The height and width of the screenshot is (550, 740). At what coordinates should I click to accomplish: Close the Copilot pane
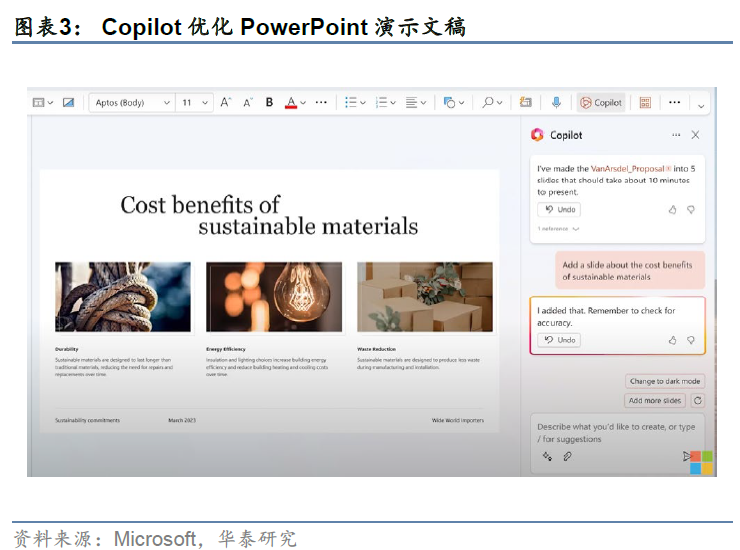pos(695,135)
